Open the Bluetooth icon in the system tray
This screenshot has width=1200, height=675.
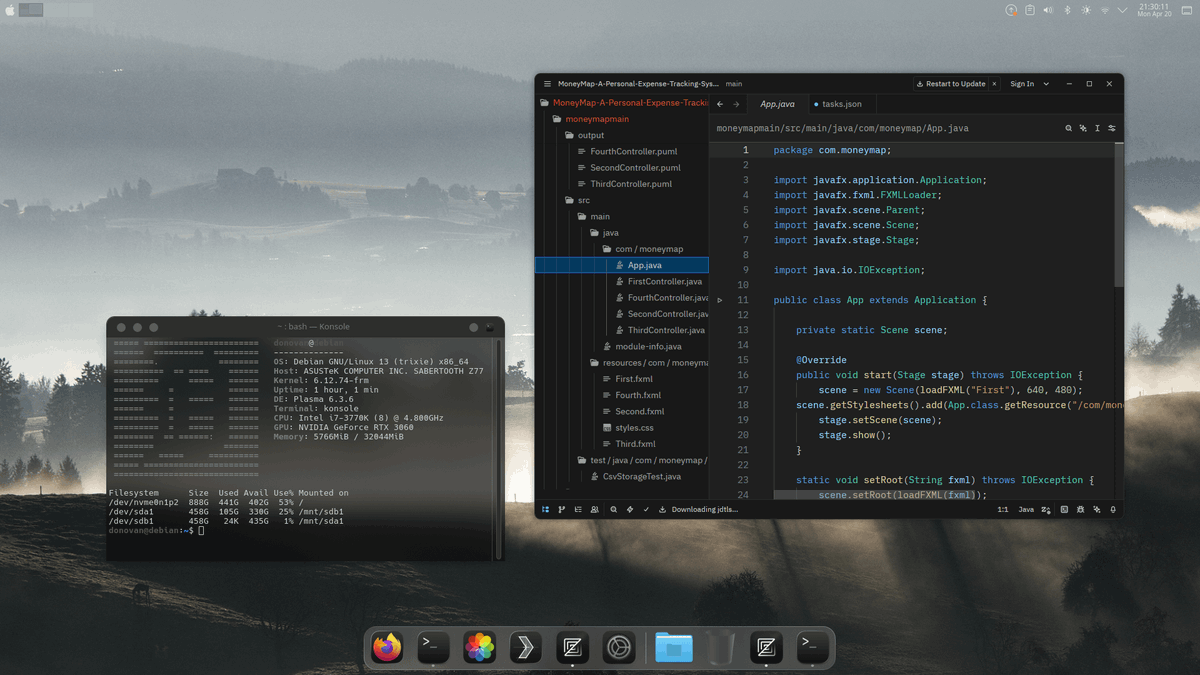1067,10
